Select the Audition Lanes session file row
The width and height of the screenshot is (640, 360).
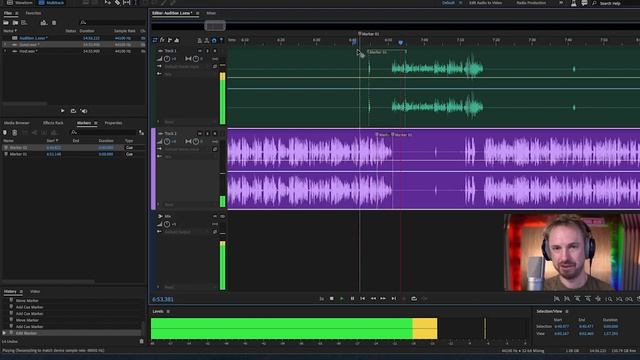pos(73,38)
